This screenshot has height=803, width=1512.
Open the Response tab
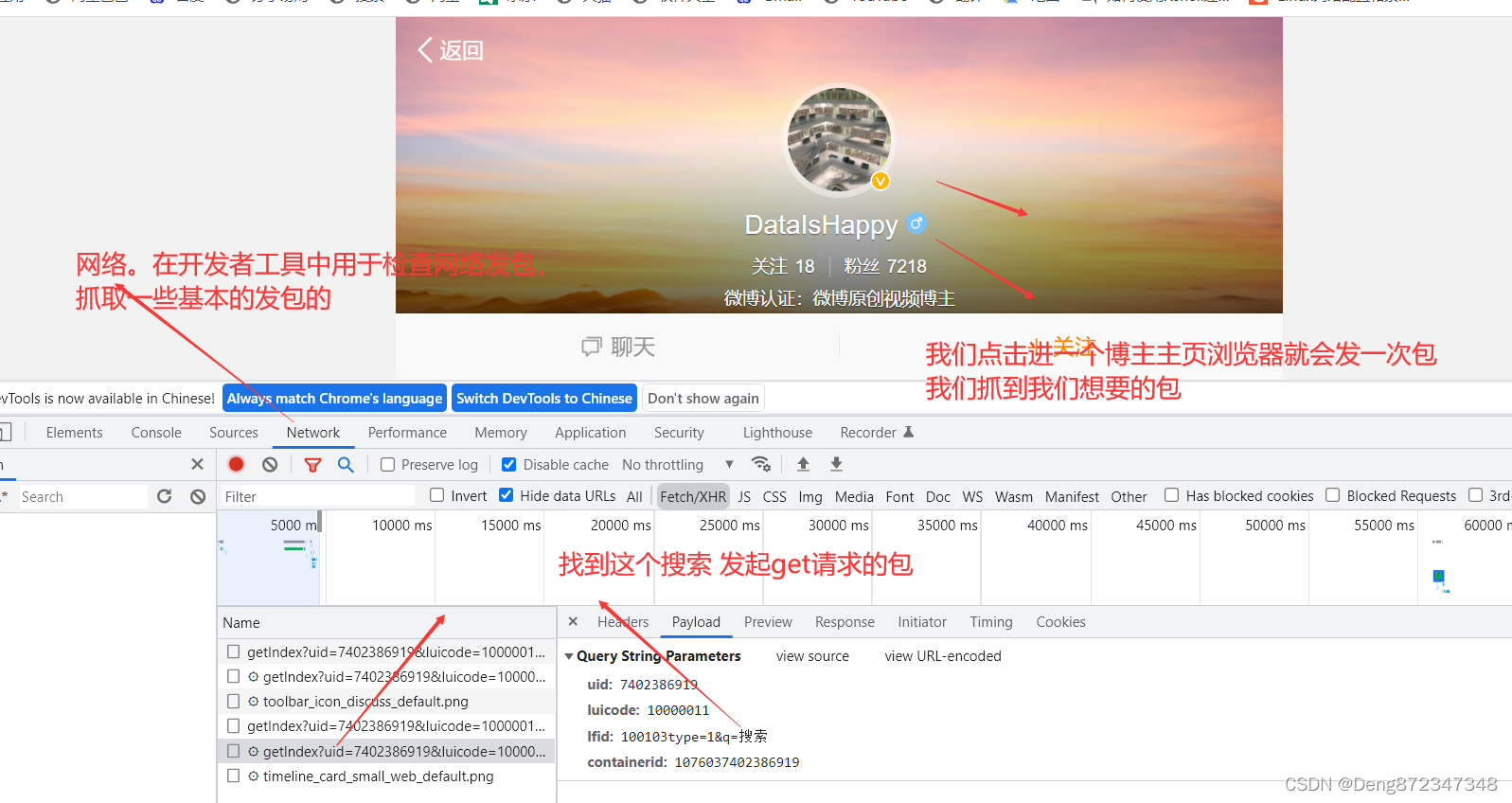[845, 622]
